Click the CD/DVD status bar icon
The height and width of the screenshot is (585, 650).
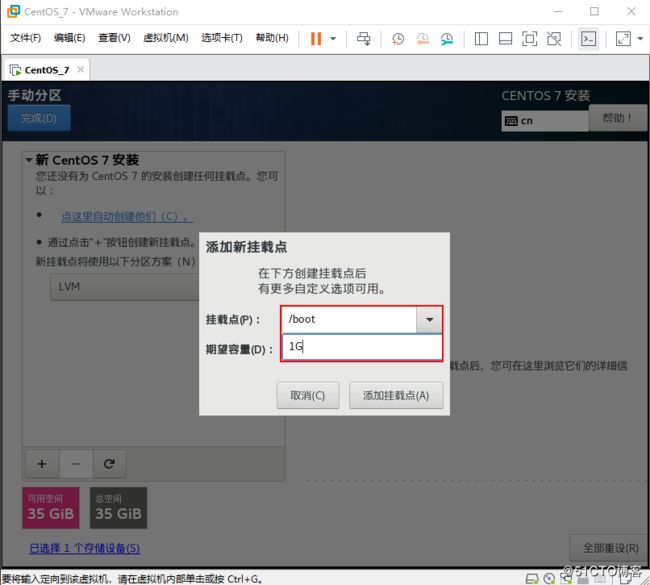(x=549, y=579)
